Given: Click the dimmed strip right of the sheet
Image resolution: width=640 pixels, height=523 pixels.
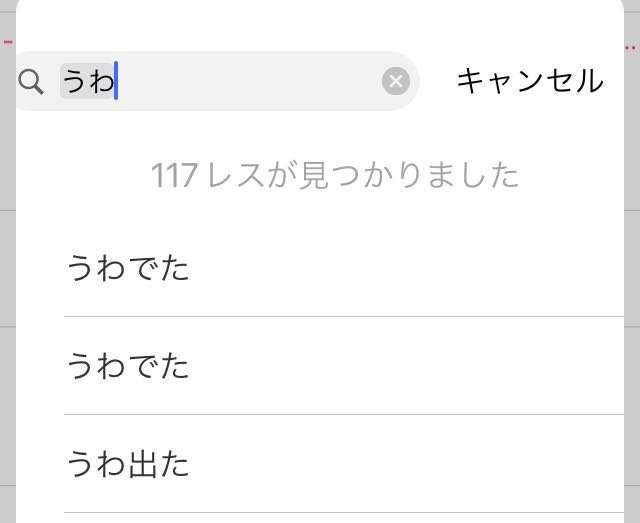Looking at the screenshot, I should (633, 300).
